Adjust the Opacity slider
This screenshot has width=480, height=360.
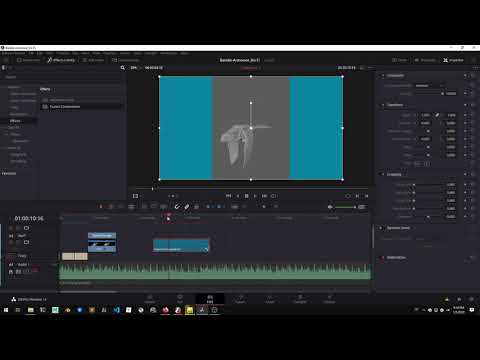coord(428,94)
